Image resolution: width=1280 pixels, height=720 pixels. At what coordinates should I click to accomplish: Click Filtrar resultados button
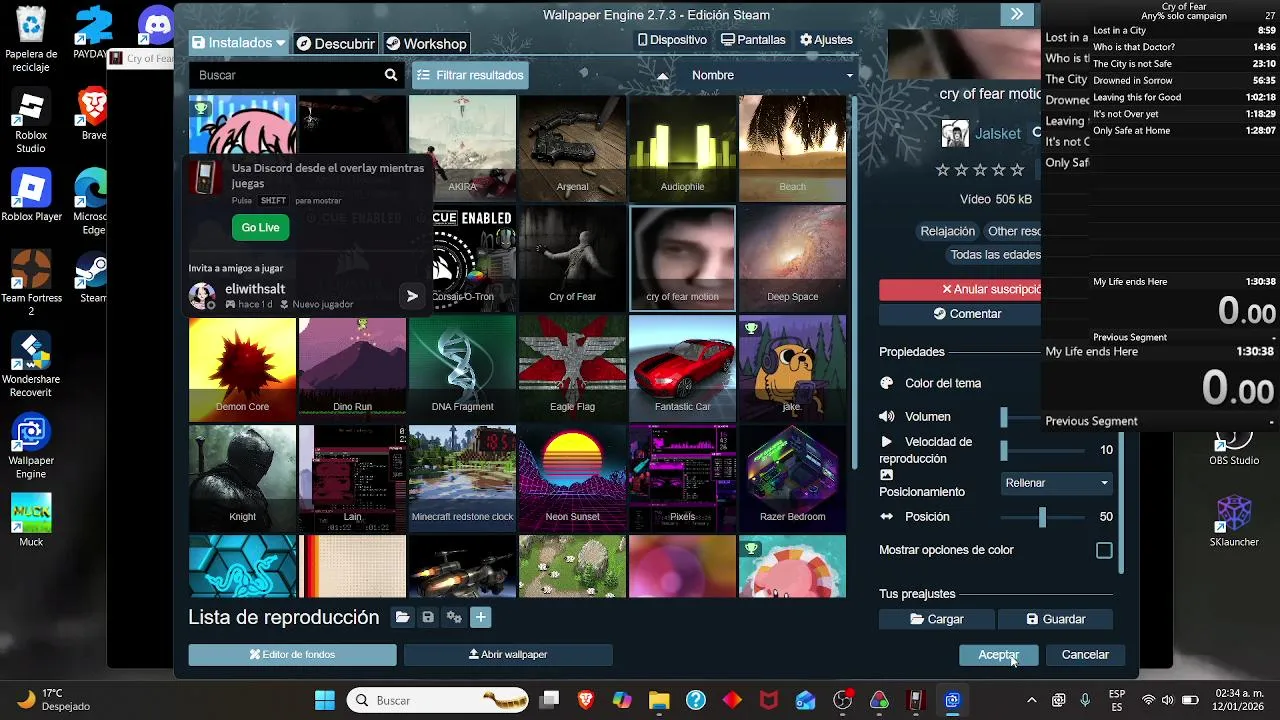pos(470,75)
